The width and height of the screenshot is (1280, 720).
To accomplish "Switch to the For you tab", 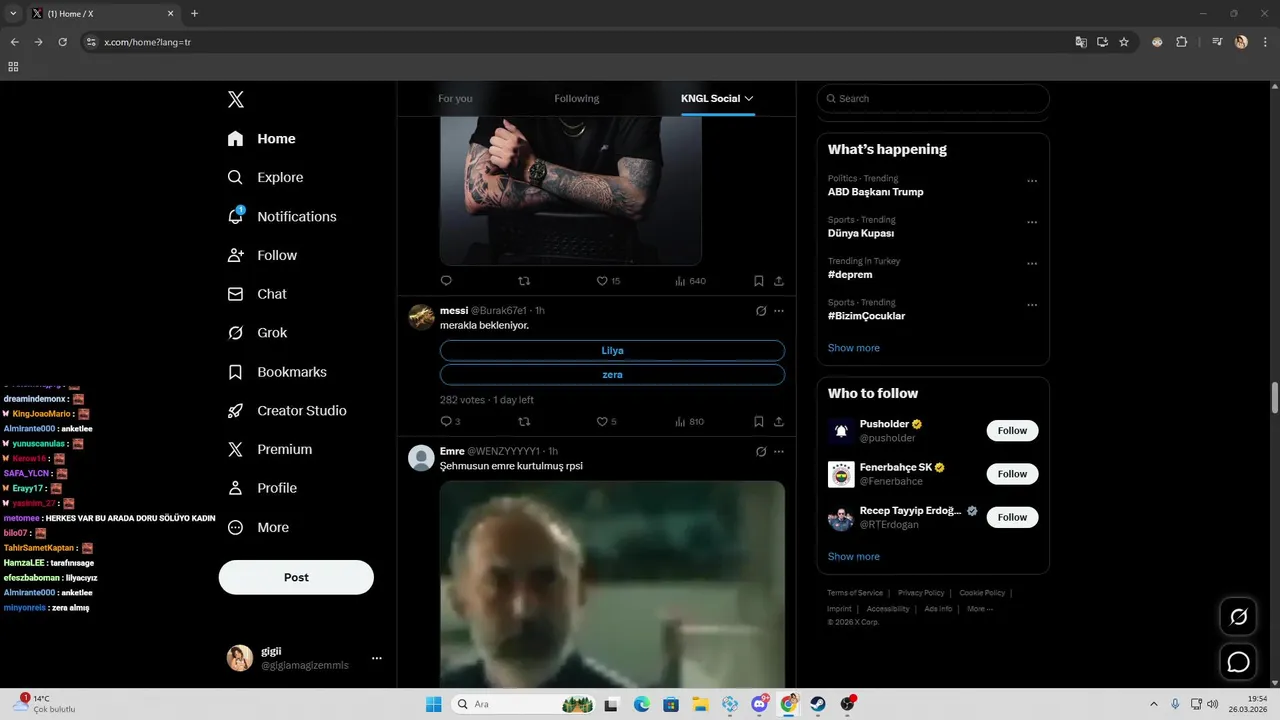I will 455,99.
